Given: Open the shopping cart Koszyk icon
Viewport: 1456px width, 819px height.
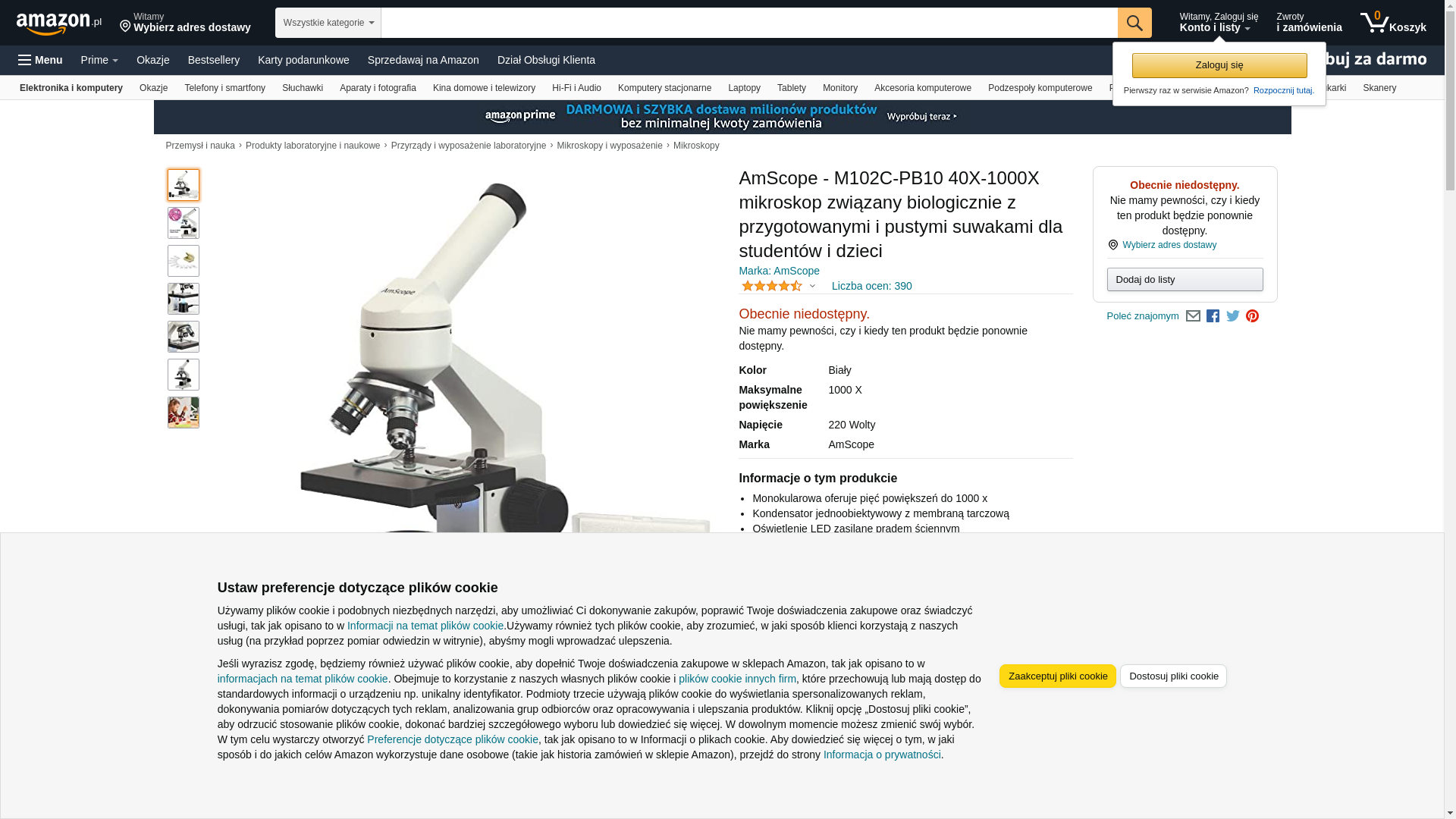Looking at the screenshot, I should tap(1392, 23).
